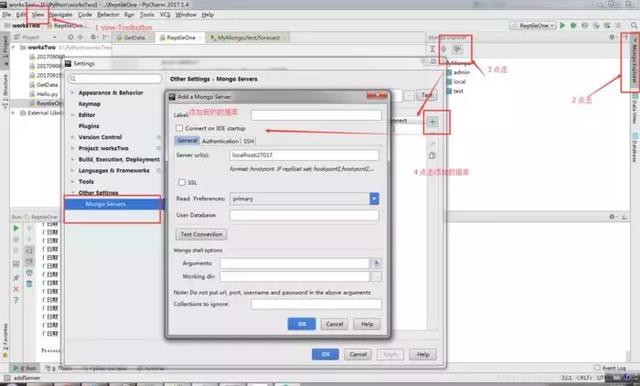The height and width of the screenshot is (386, 640).
Task: Open the Refactor menu
Action: tap(108, 15)
